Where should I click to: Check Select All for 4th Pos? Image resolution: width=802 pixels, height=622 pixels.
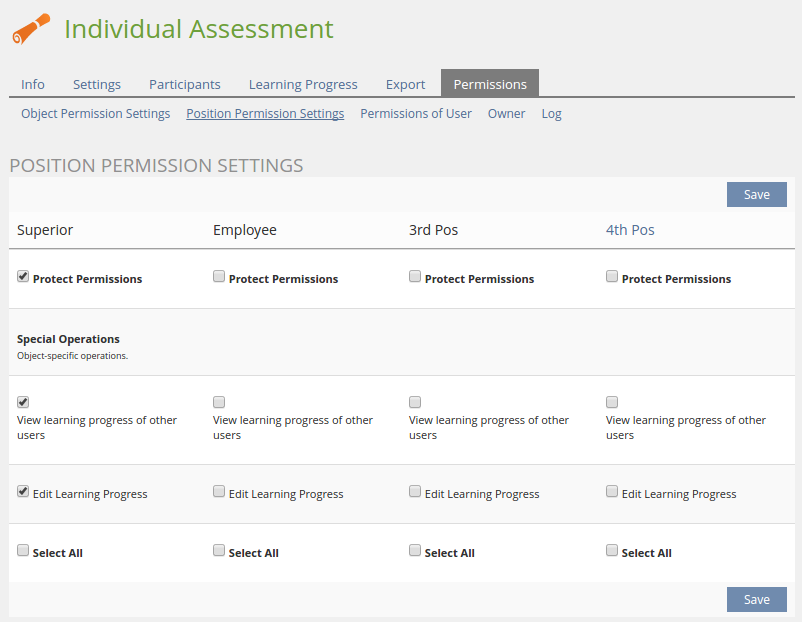(x=612, y=551)
